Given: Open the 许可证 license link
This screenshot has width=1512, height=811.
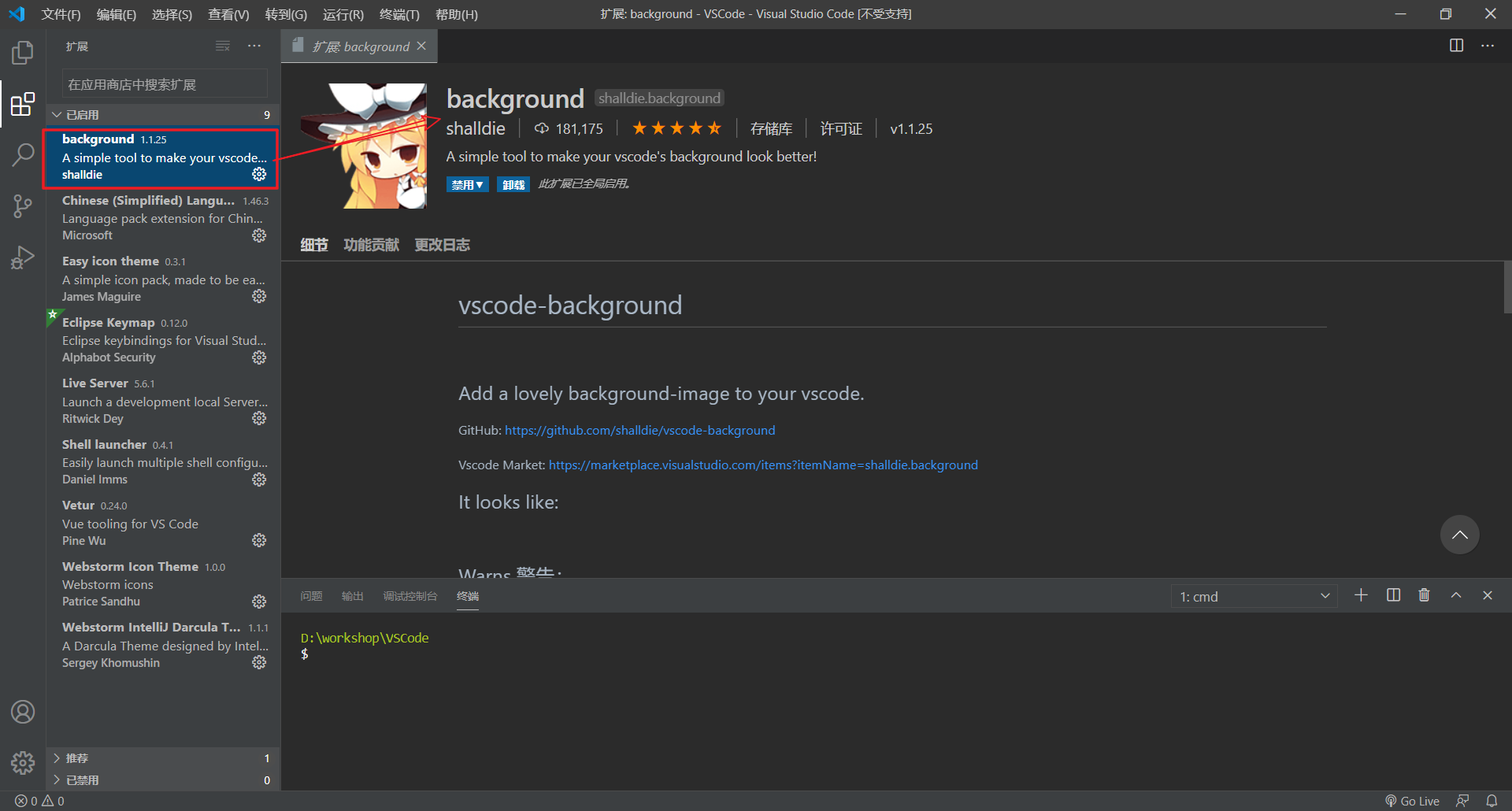Looking at the screenshot, I should (x=841, y=128).
